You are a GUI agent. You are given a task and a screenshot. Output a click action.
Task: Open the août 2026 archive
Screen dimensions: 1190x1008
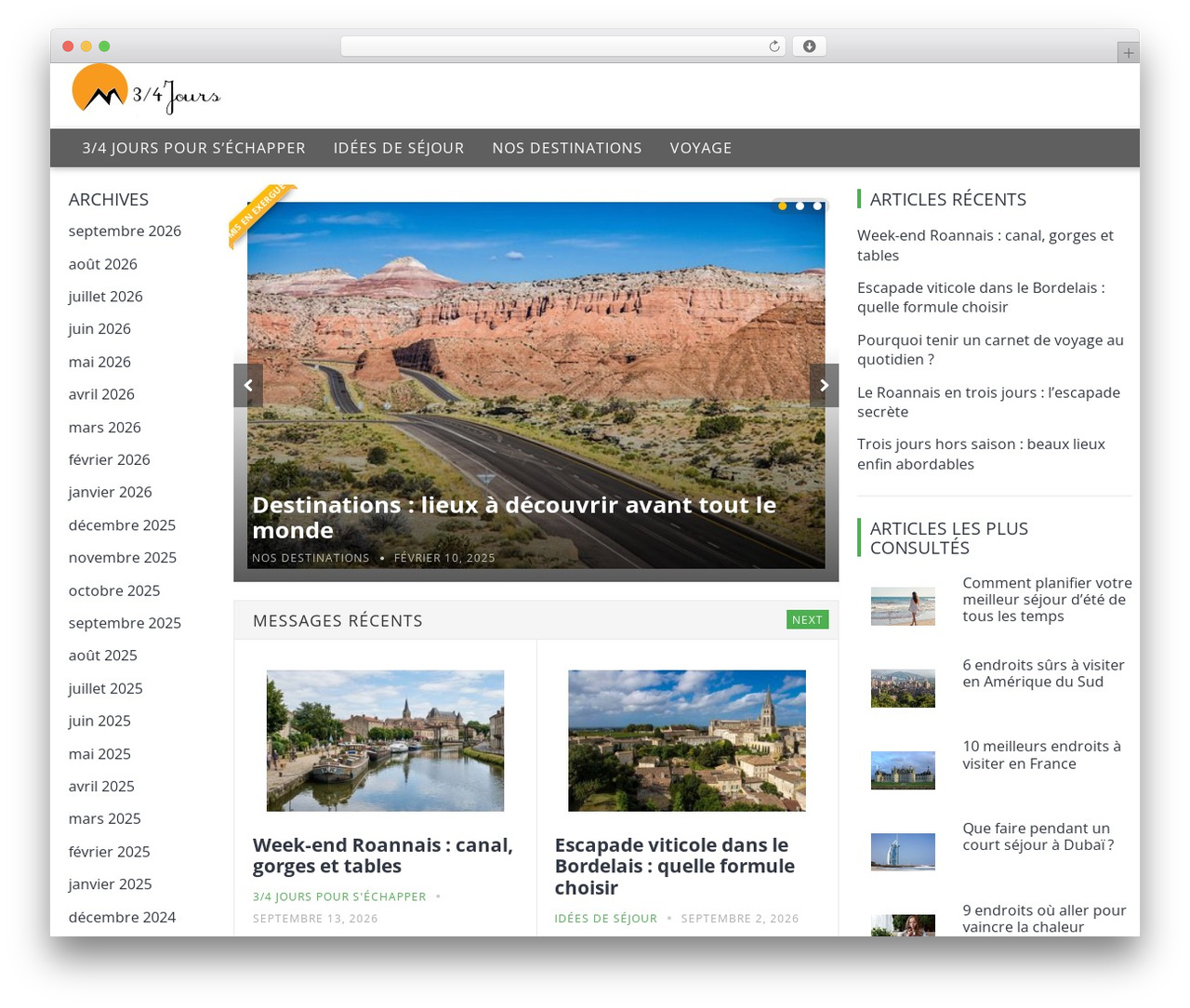pyautogui.click(x=103, y=264)
